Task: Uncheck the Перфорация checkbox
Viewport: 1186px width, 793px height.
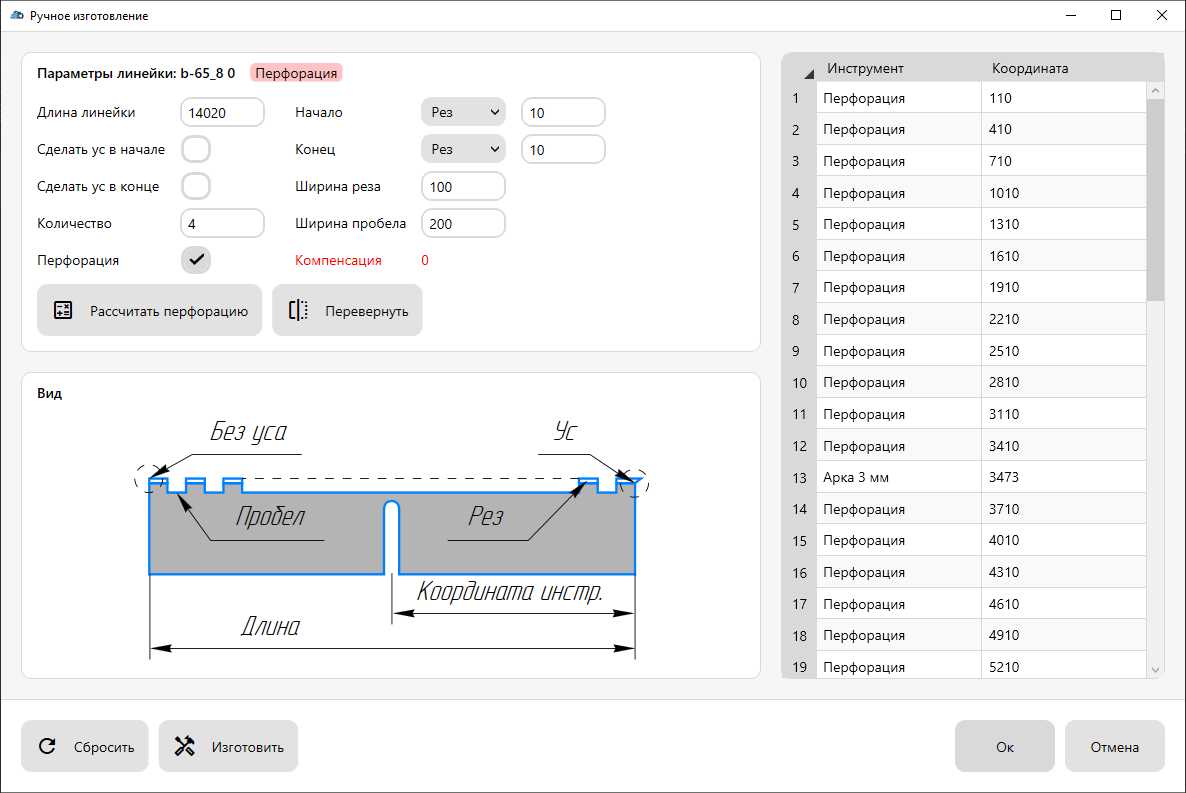Action: [196, 260]
